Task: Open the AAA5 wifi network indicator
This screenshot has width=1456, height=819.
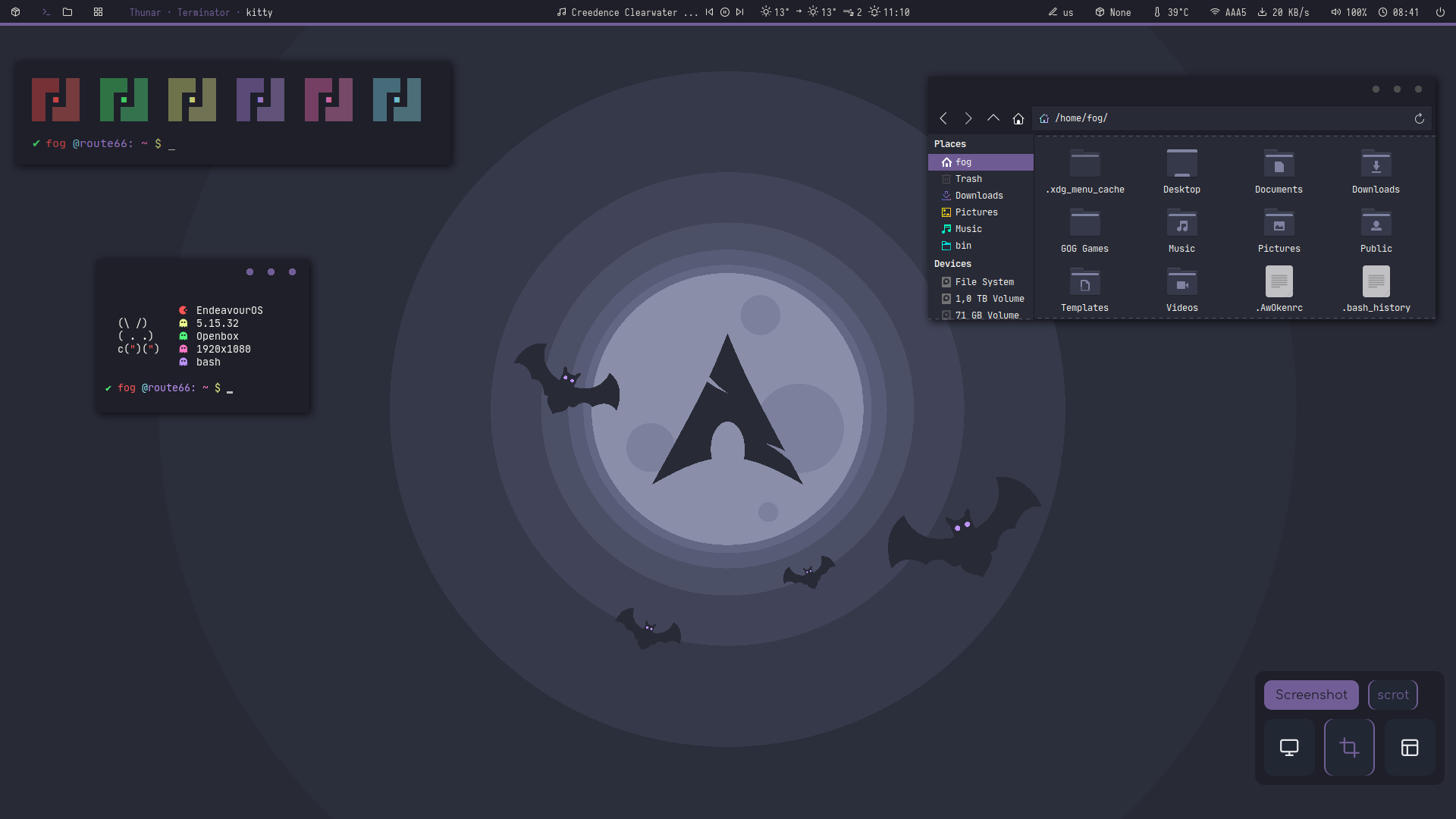Action: coord(1228,13)
